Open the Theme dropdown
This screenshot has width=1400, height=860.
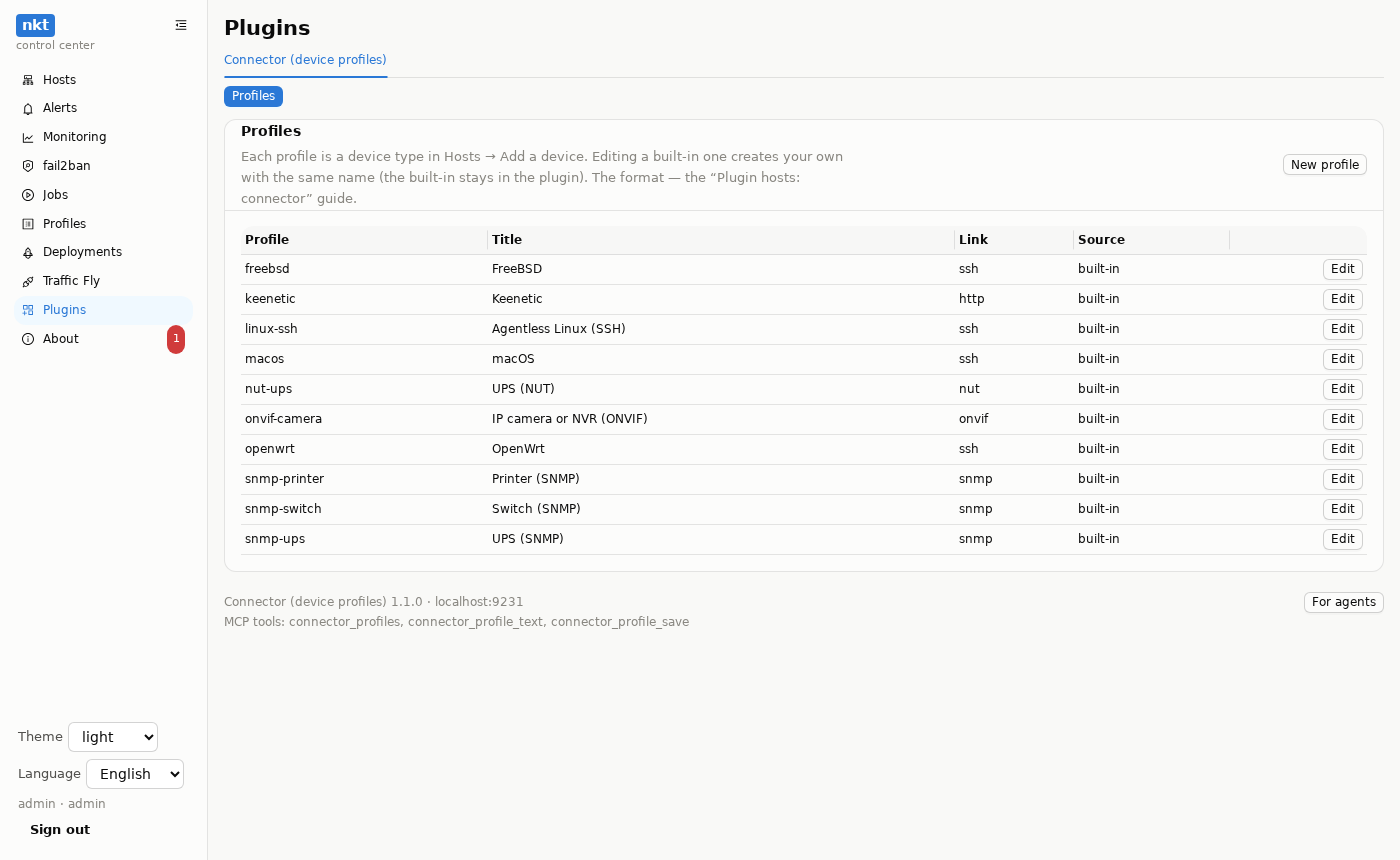(113, 737)
